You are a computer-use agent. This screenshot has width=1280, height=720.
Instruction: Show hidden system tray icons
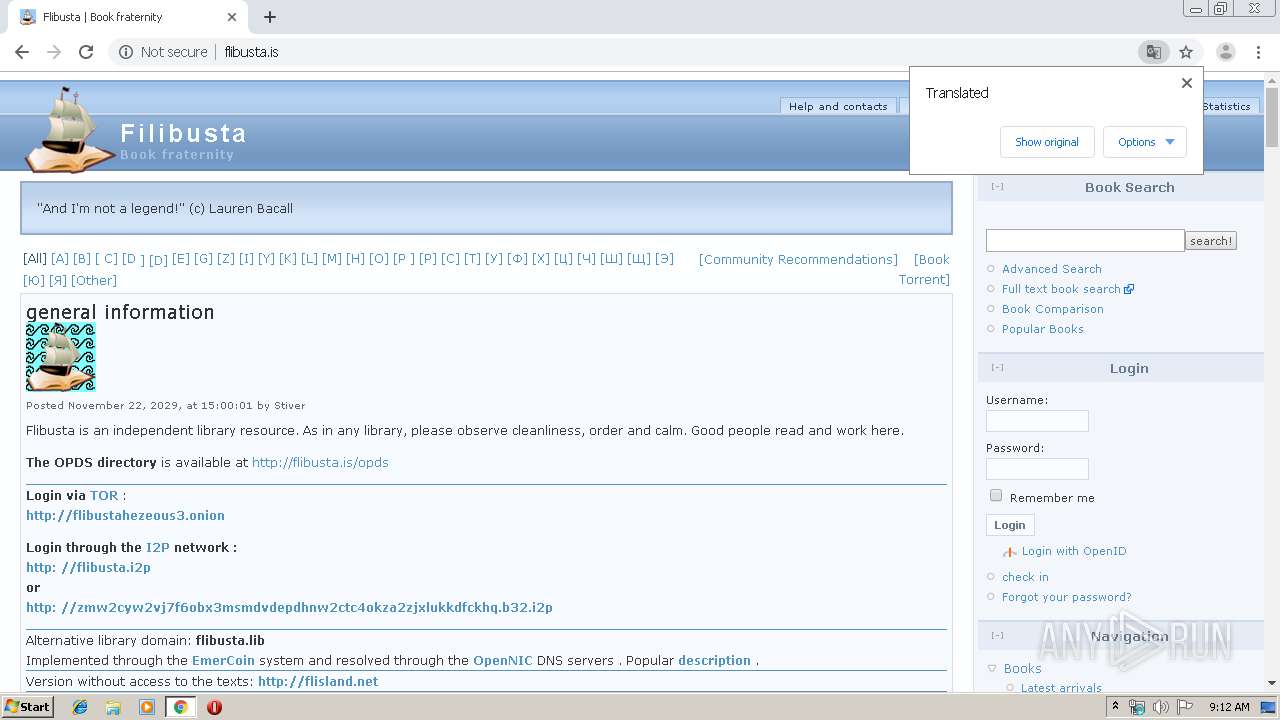tap(1116, 706)
